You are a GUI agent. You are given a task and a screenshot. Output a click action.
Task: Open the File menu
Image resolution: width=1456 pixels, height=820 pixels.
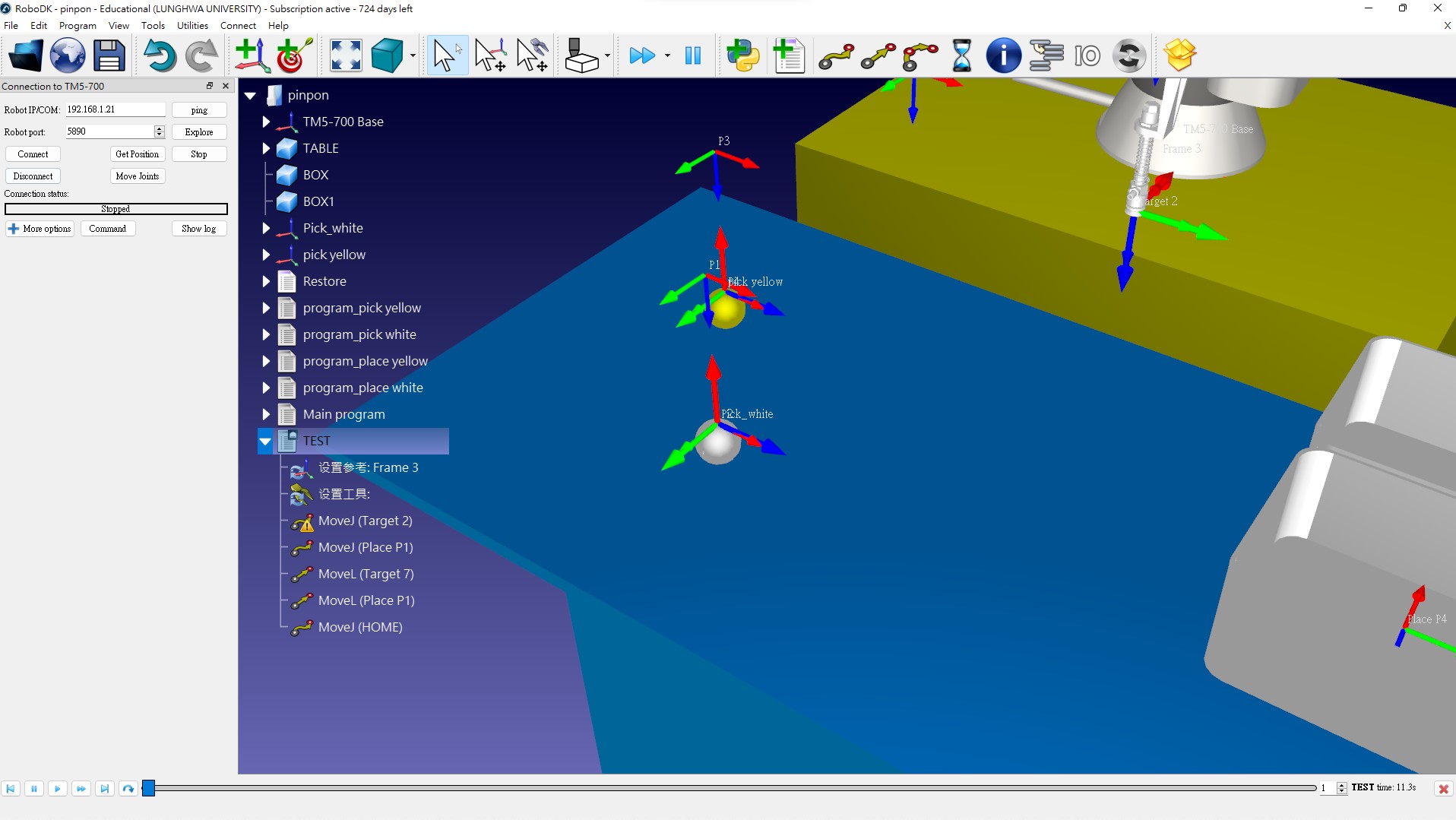pos(11,25)
